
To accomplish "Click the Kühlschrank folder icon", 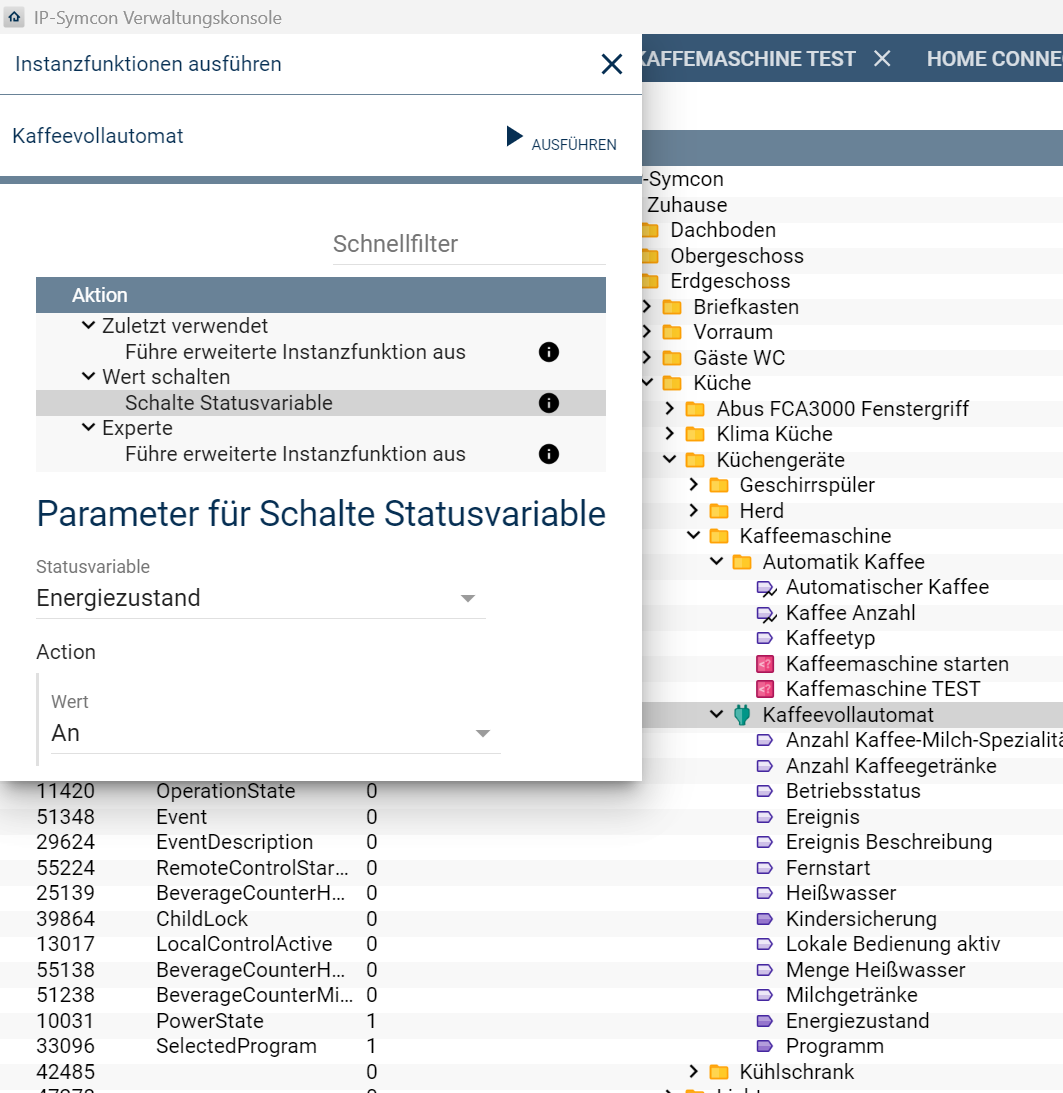I will (x=719, y=1072).
